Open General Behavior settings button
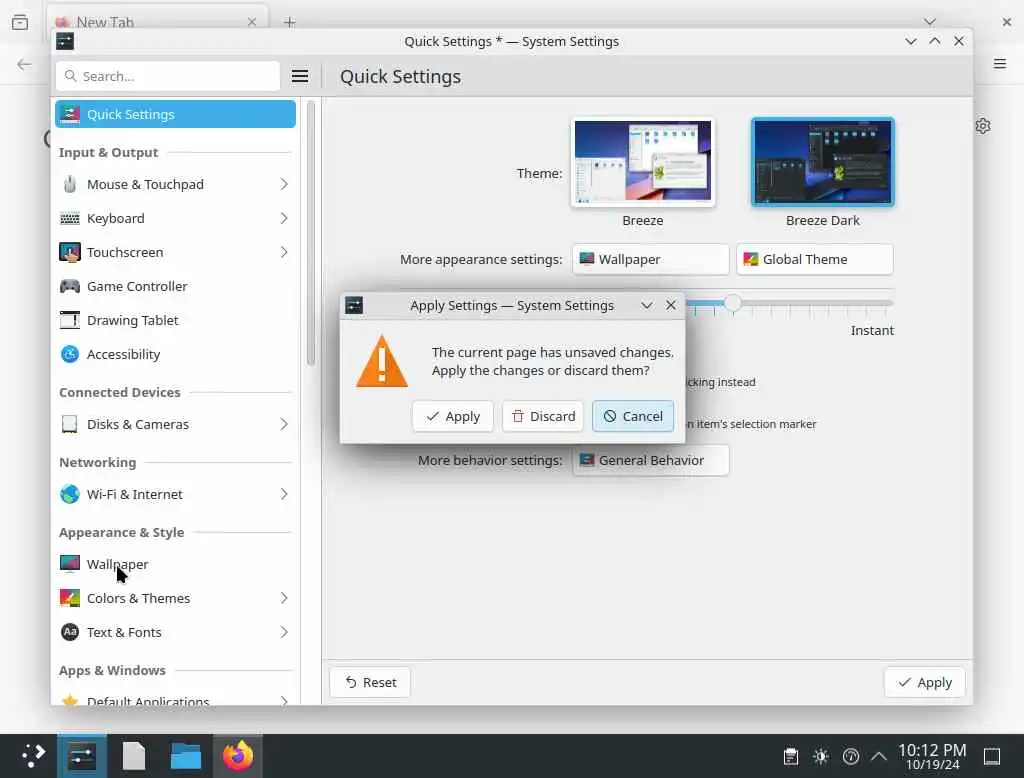 point(650,461)
